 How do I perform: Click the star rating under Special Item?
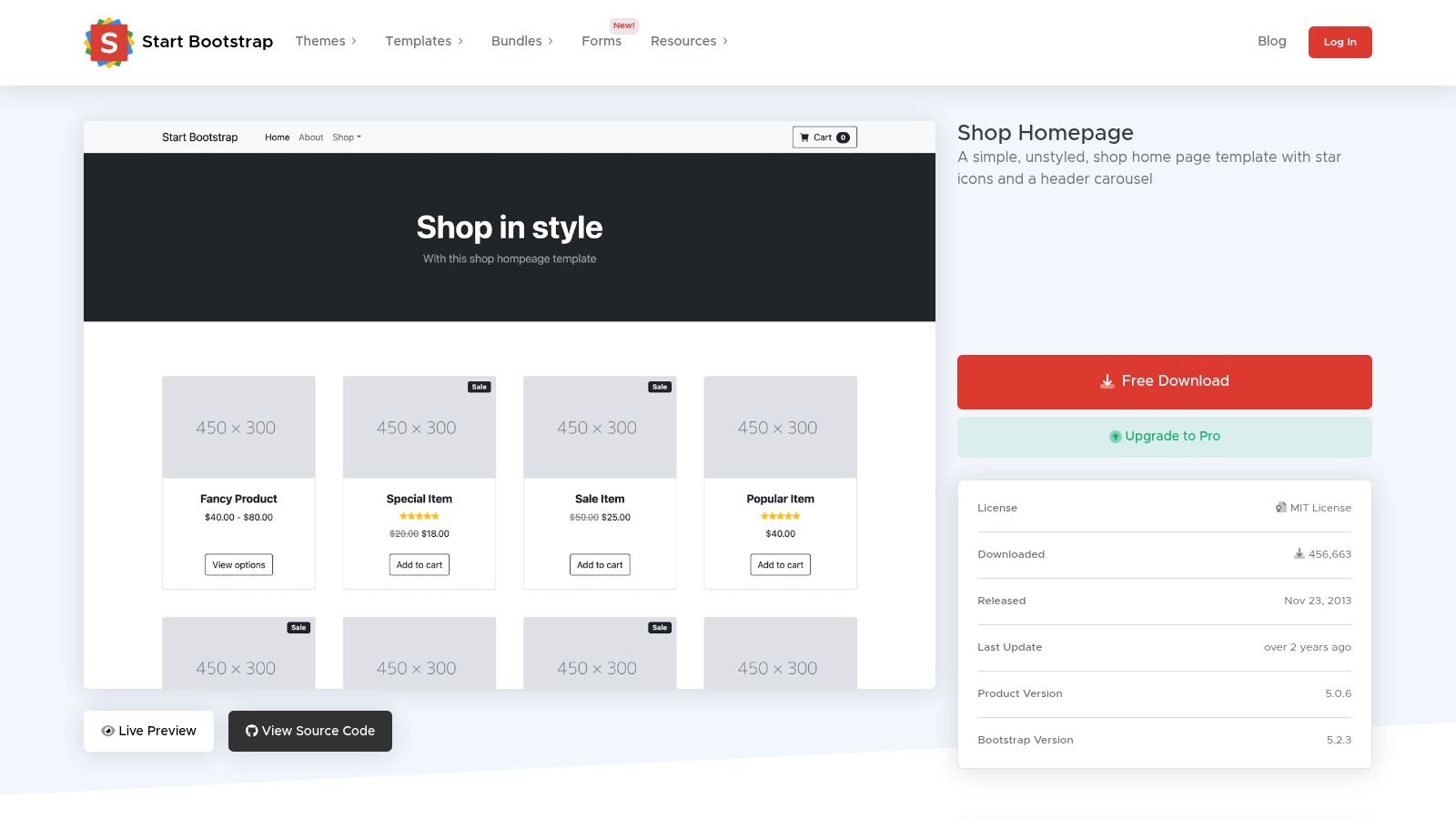(419, 516)
